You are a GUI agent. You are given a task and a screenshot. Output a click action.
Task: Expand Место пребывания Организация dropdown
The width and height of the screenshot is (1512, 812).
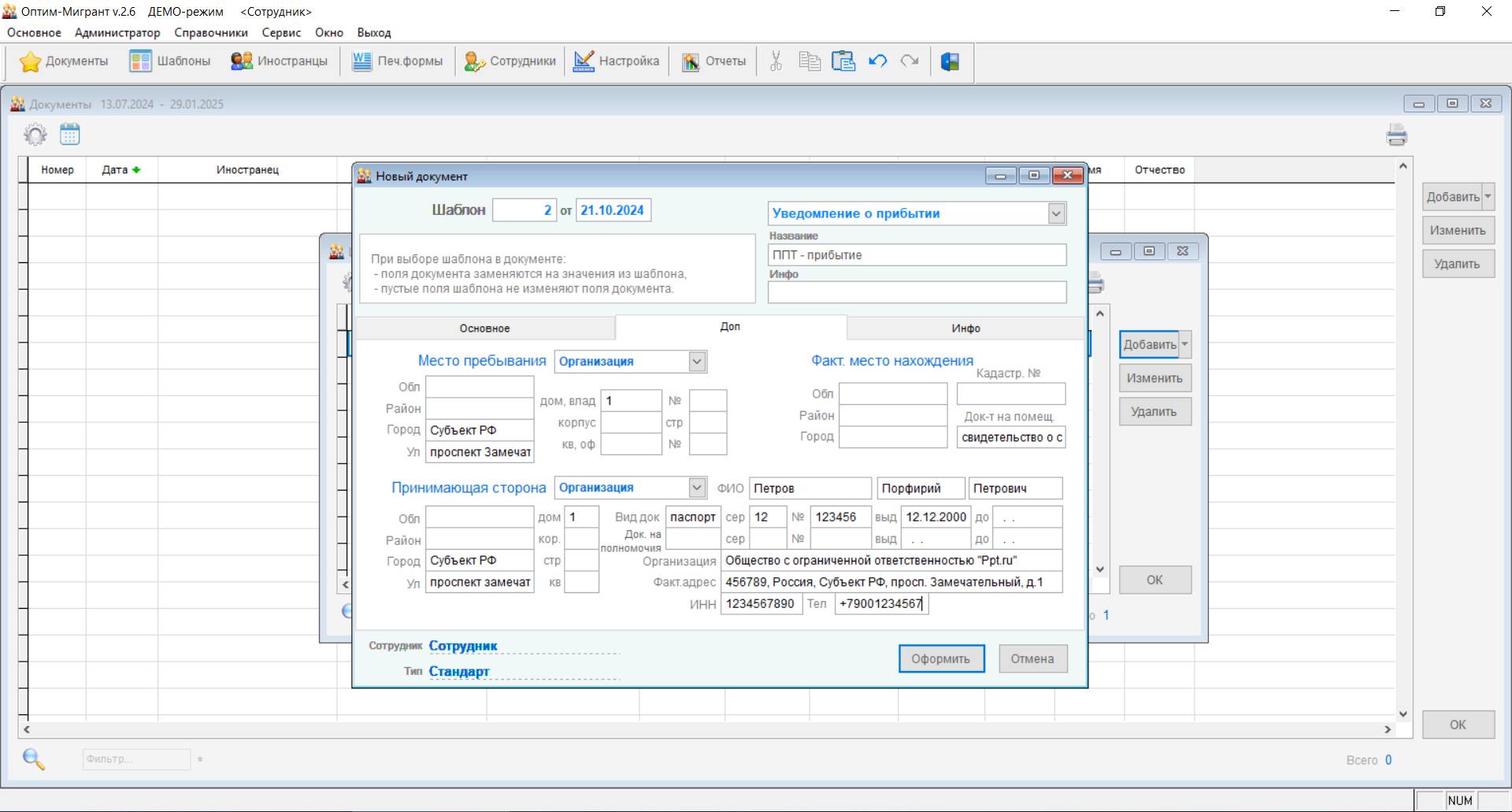tap(697, 362)
